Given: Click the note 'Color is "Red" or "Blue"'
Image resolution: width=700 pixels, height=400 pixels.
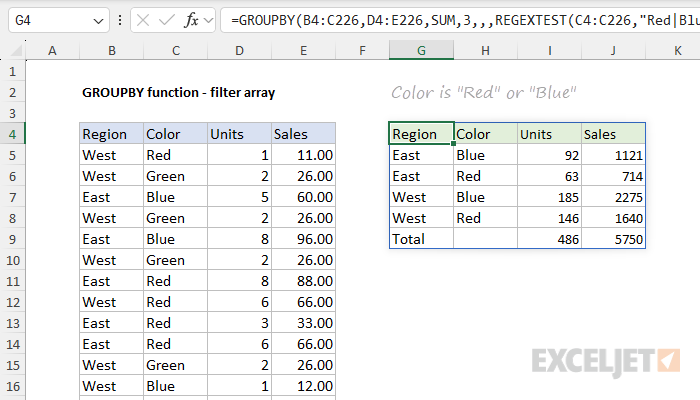Looking at the screenshot, I should [x=484, y=92].
